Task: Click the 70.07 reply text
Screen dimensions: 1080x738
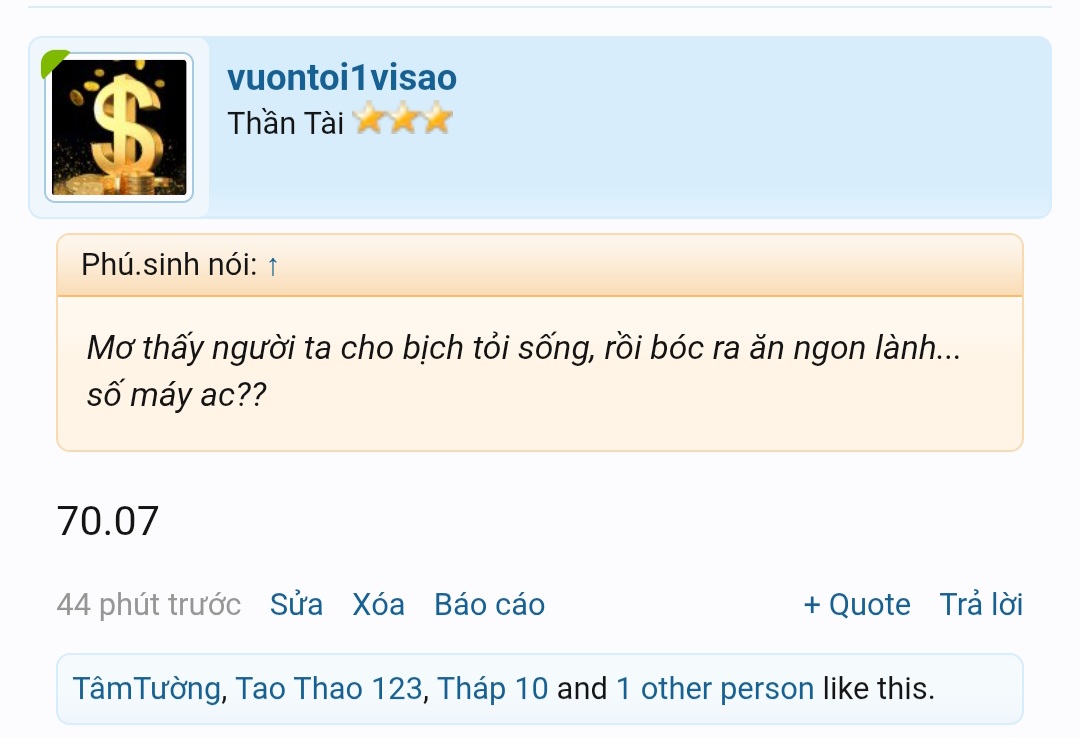Action: pos(107,521)
